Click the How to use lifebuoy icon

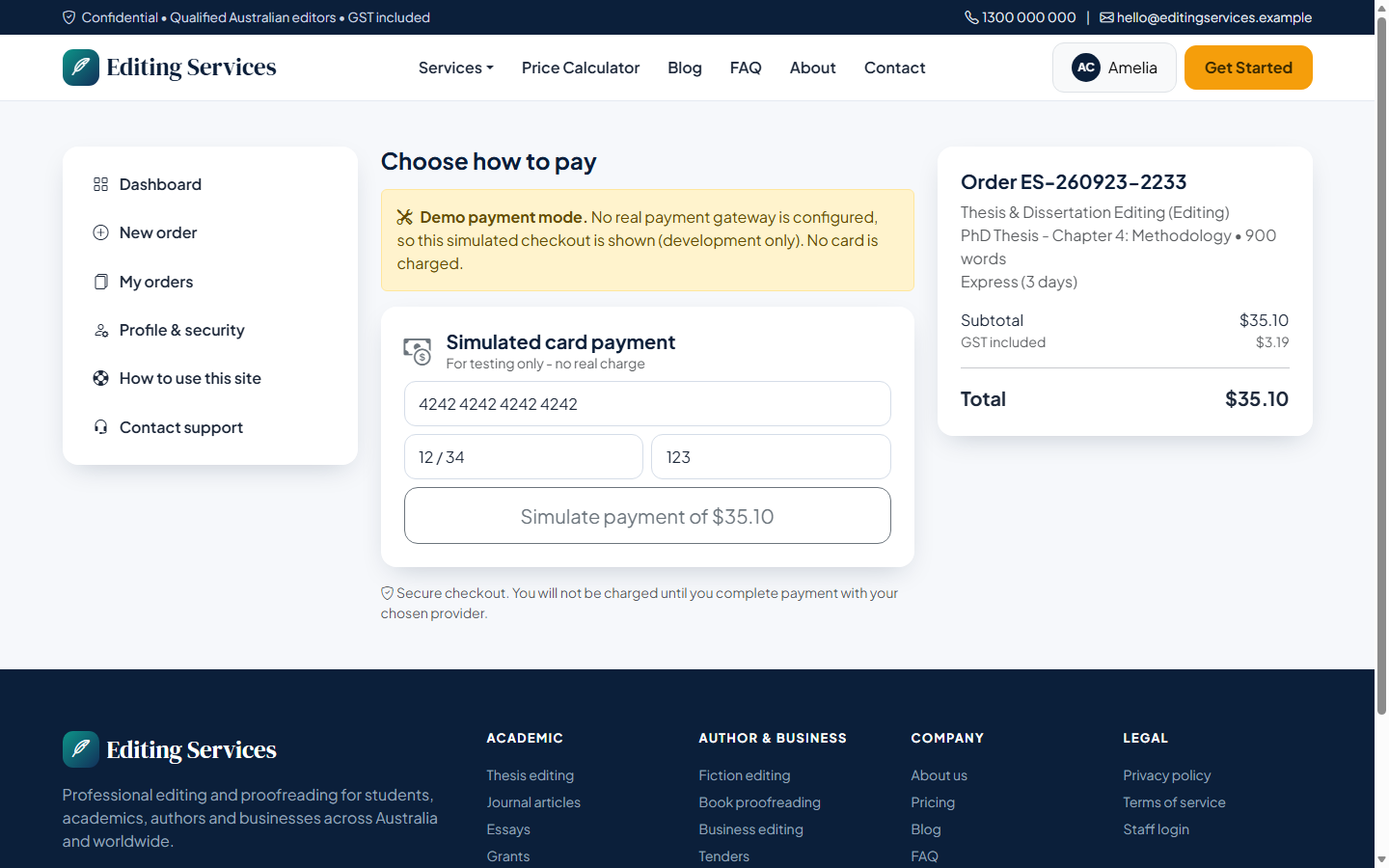click(100, 378)
